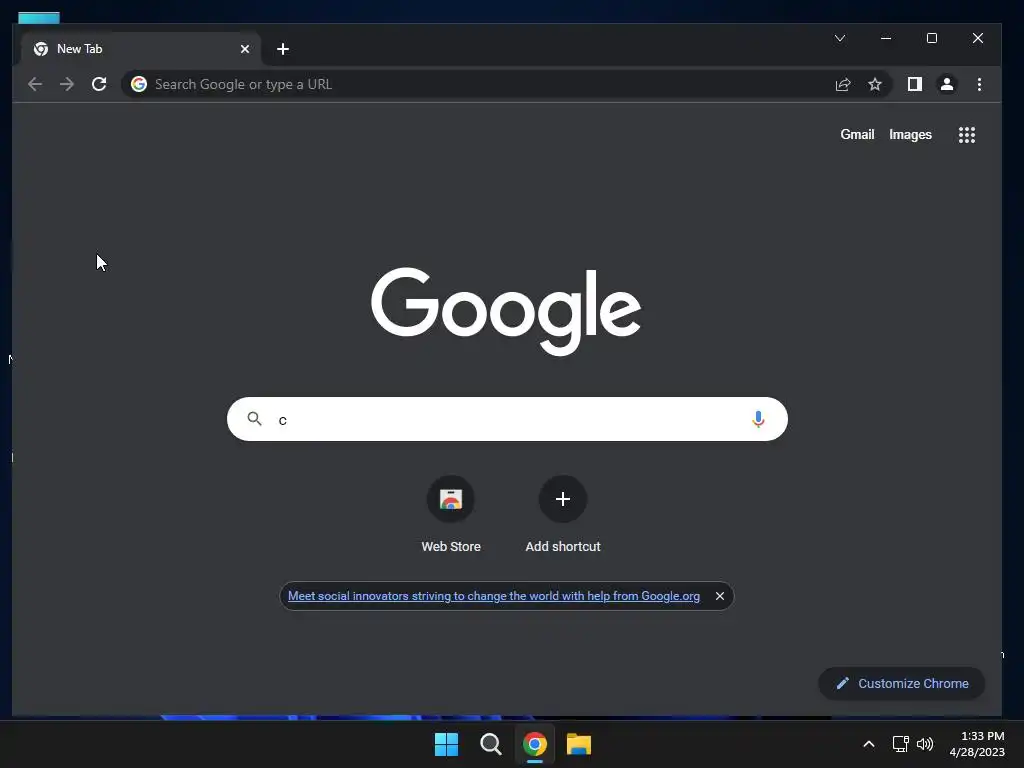Screen dimensions: 1024x768
Task: Open the Google apps grid
Action: 967,135
